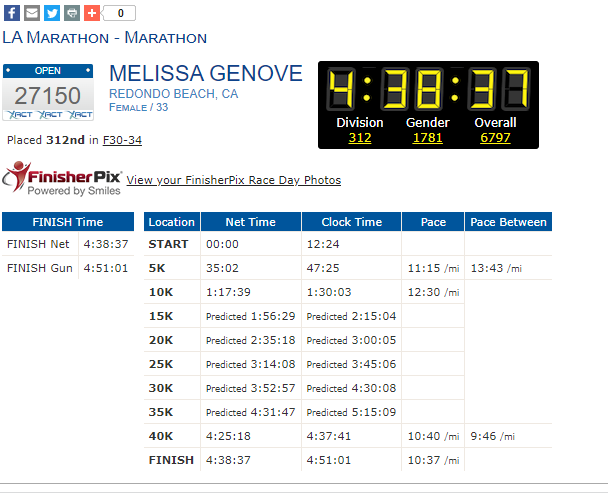Viewport: 608px width, 493px height.
Task: Click the share count bubble showing 0
Action: coord(119,13)
